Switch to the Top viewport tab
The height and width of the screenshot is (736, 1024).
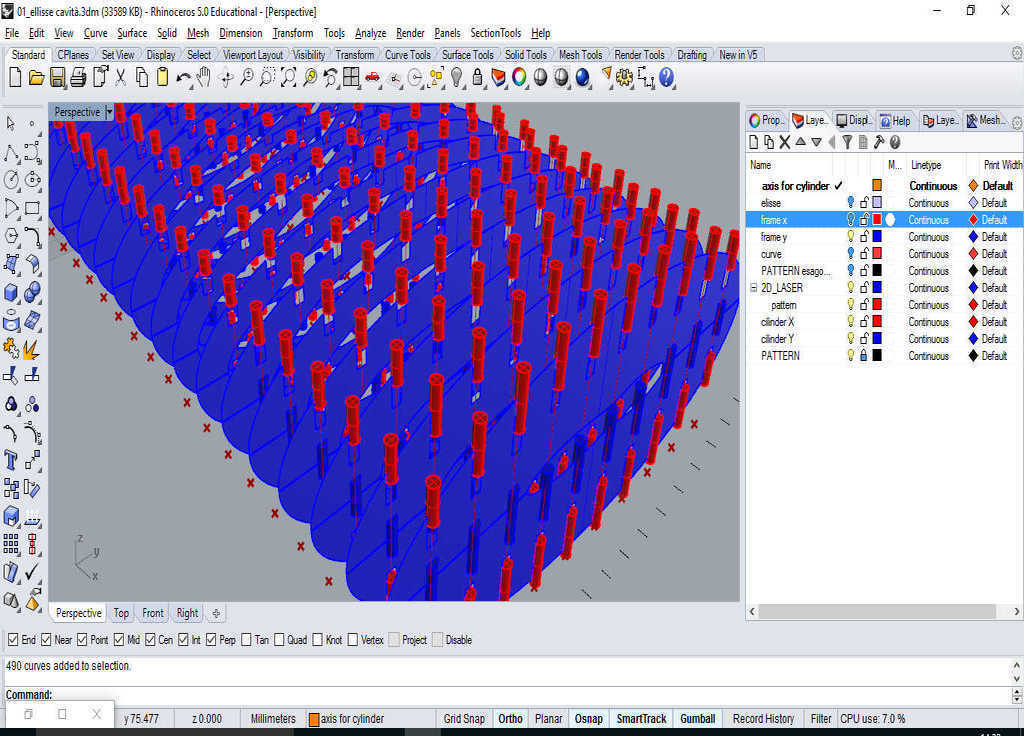point(121,613)
